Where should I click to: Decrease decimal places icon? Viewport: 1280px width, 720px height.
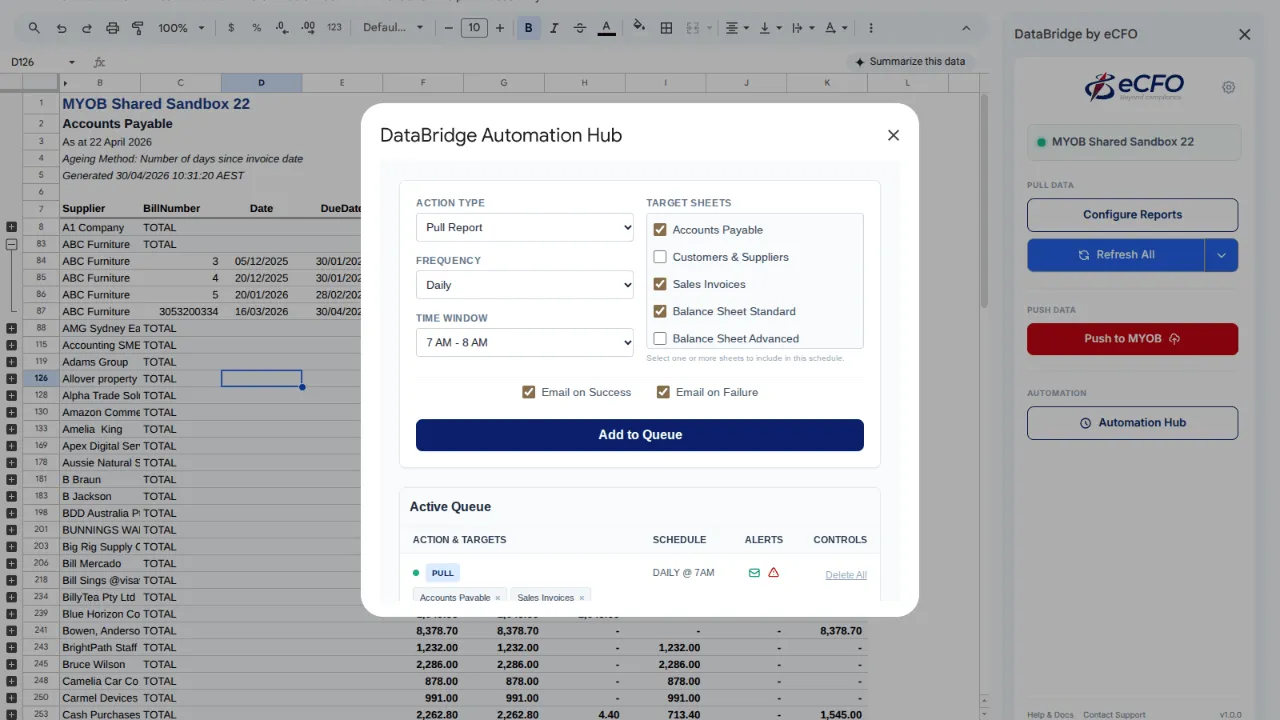pyautogui.click(x=282, y=28)
